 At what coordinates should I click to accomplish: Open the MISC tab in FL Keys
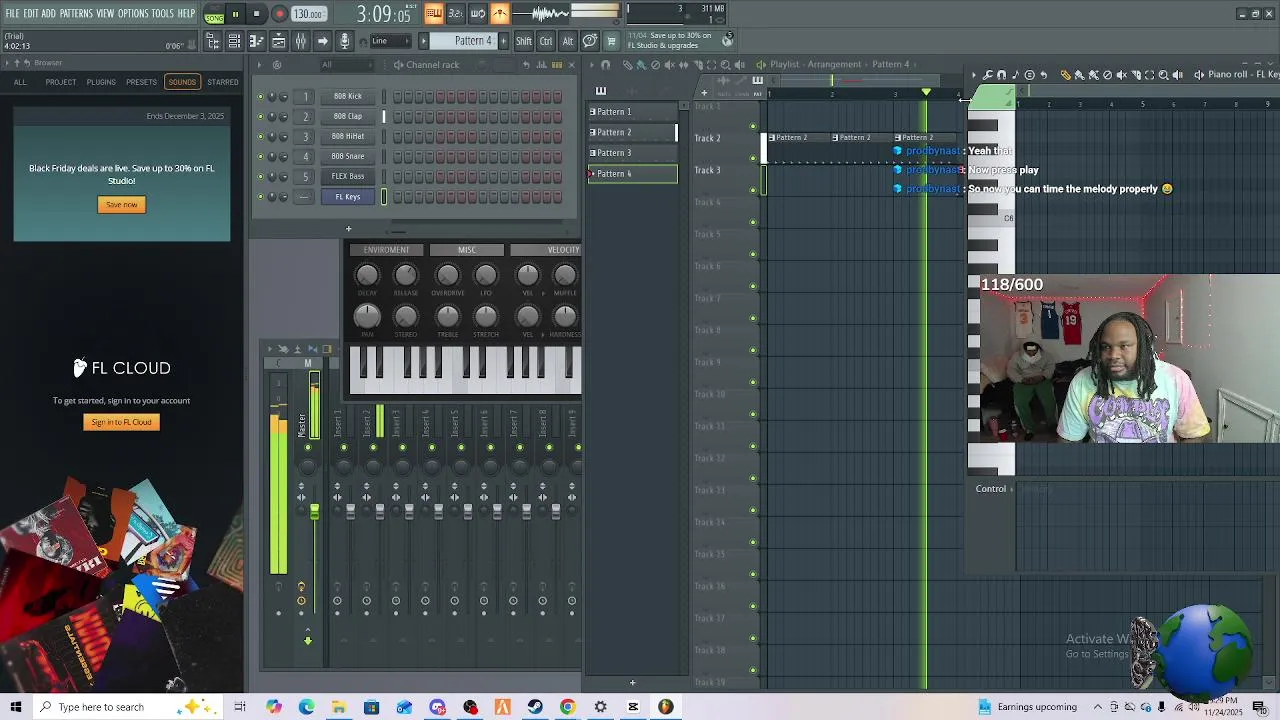point(467,250)
